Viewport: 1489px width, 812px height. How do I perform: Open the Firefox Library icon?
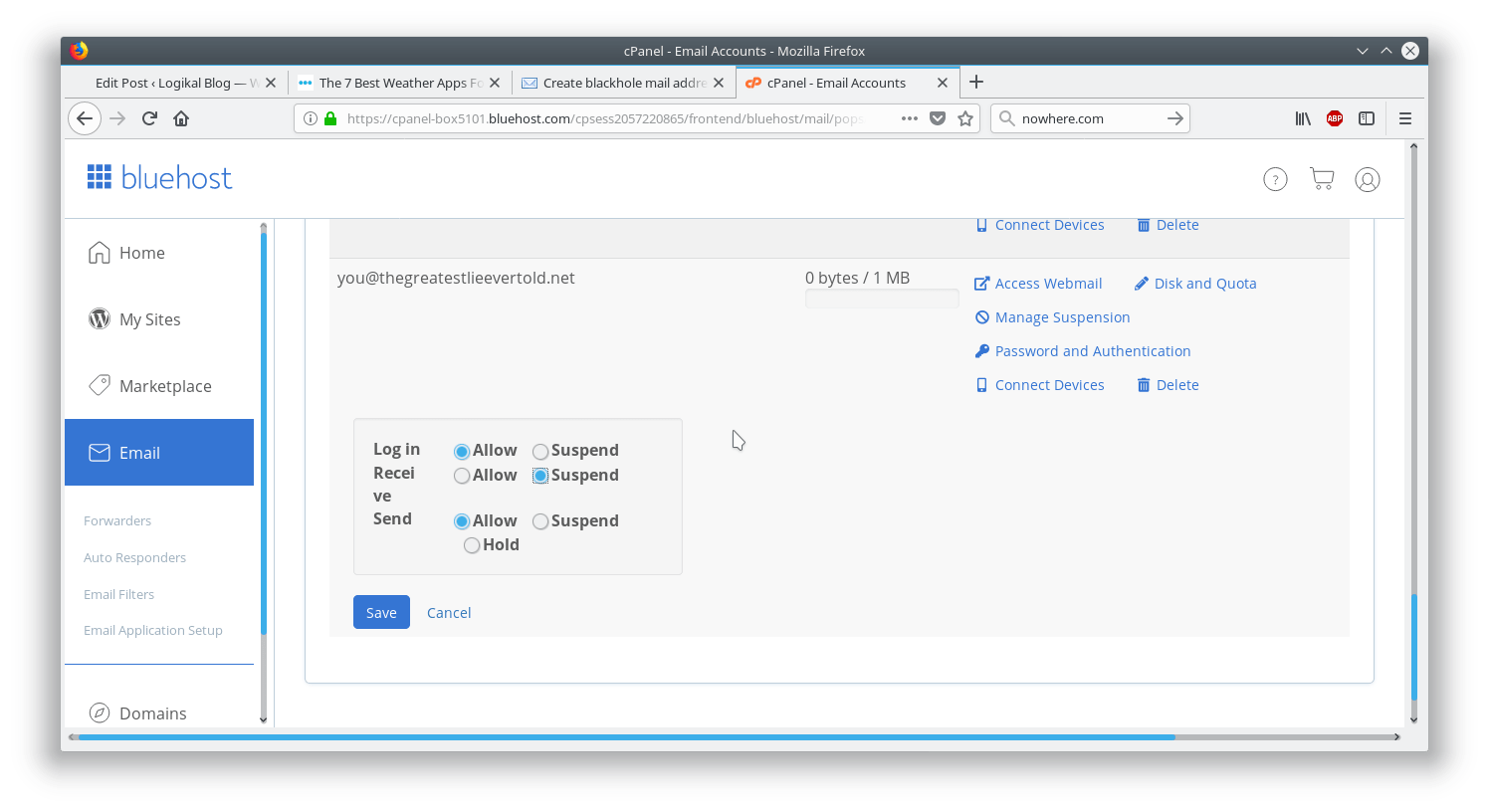(x=1303, y=118)
